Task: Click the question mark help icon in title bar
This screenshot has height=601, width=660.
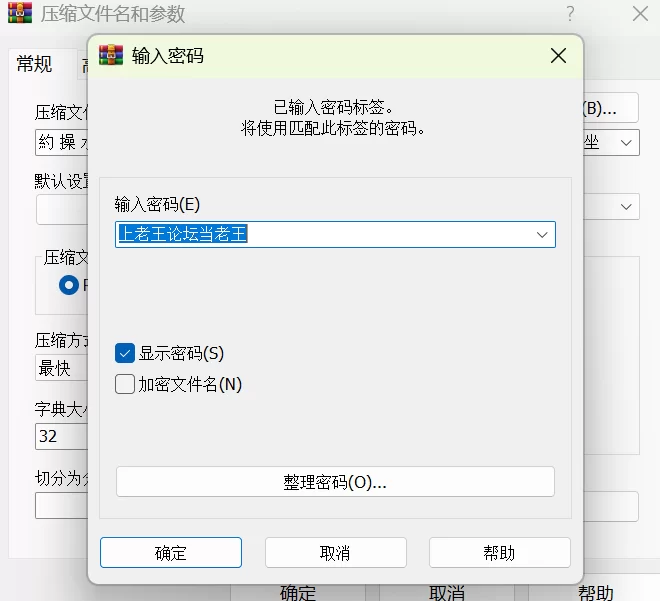Action: point(570,15)
